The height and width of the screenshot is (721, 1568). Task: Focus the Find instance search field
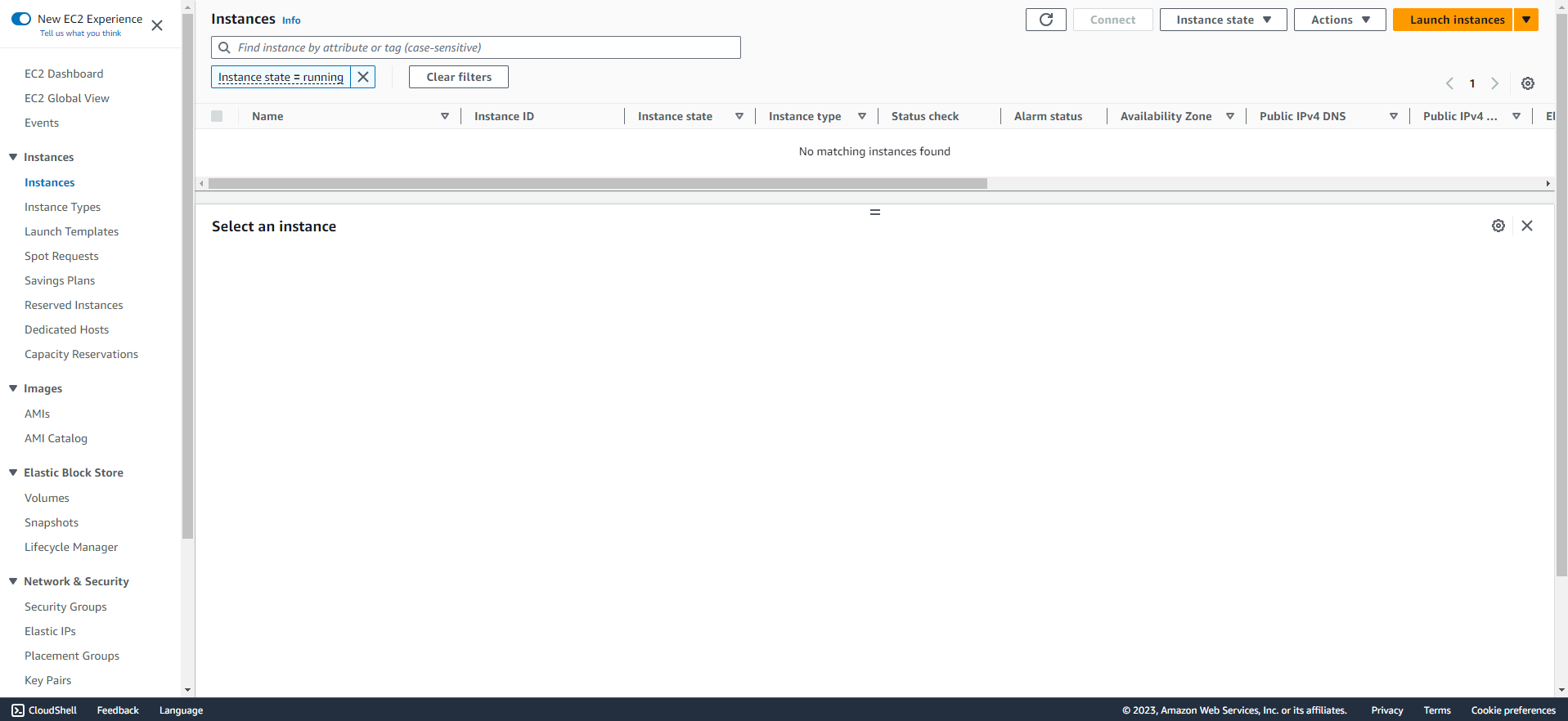pos(476,47)
